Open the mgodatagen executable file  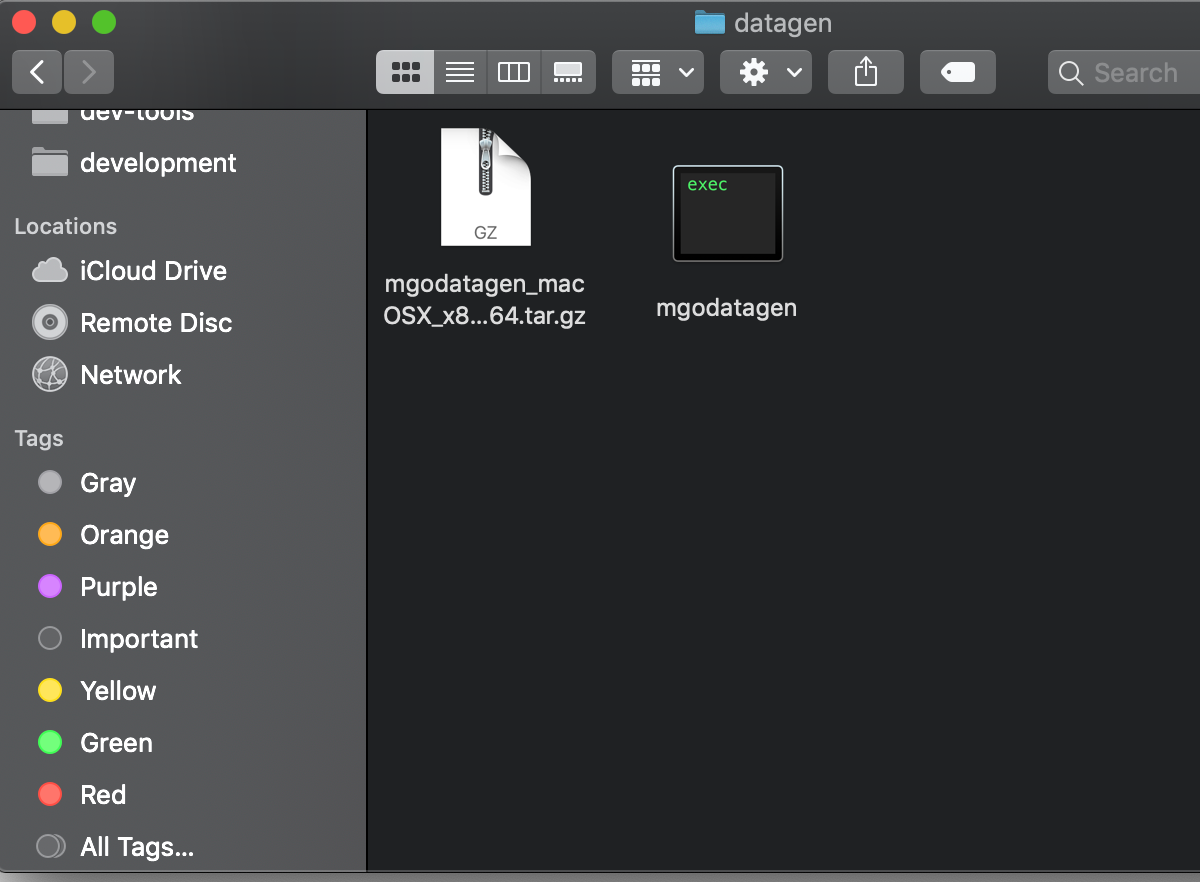click(x=727, y=212)
